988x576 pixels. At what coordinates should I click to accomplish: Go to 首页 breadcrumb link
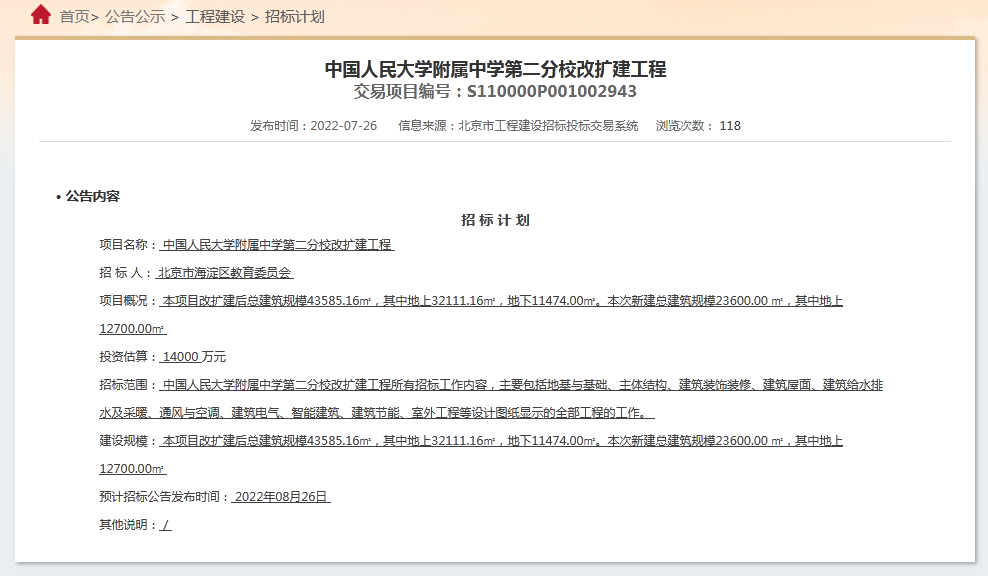pyautogui.click(x=74, y=17)
